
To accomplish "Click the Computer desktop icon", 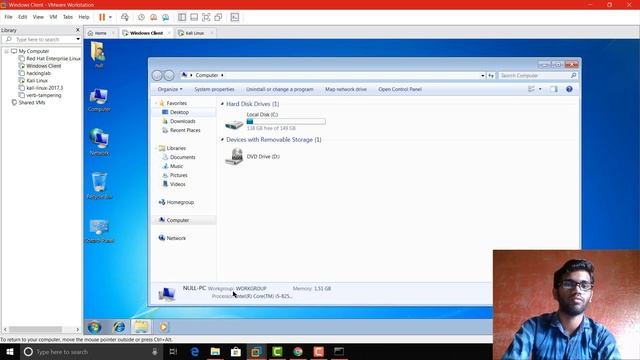I will point(99,100).
